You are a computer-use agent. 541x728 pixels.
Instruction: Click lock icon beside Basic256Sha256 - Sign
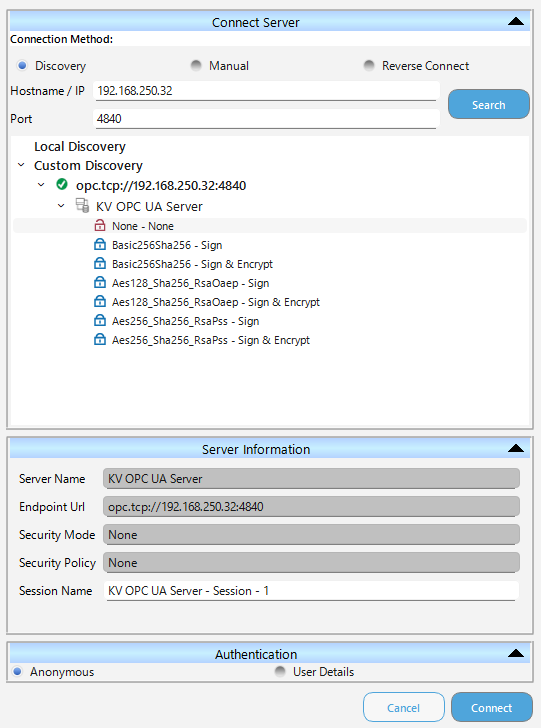[100, 245]
